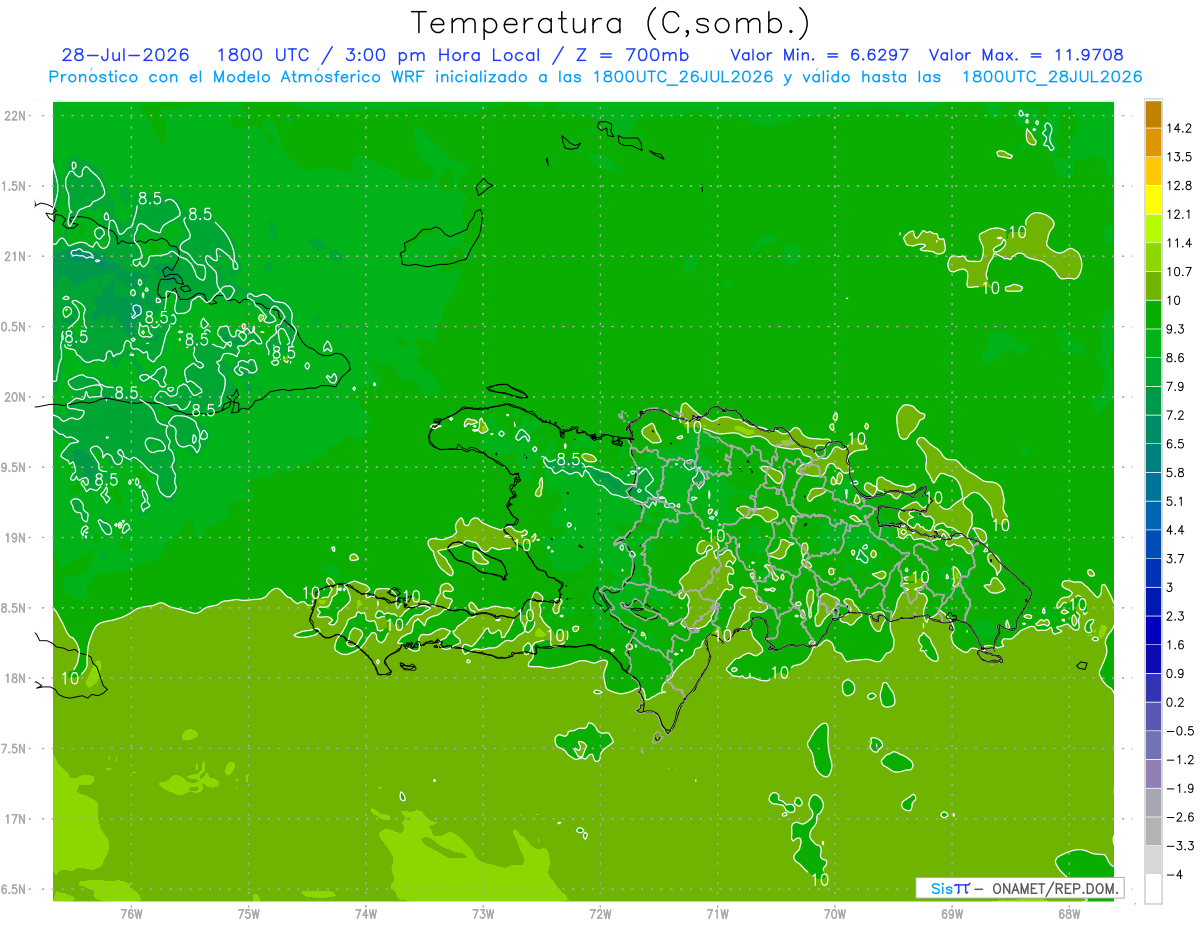
Task: Pick legend swatch between -1.2 and -0.5
Action: click(1153, 745)
